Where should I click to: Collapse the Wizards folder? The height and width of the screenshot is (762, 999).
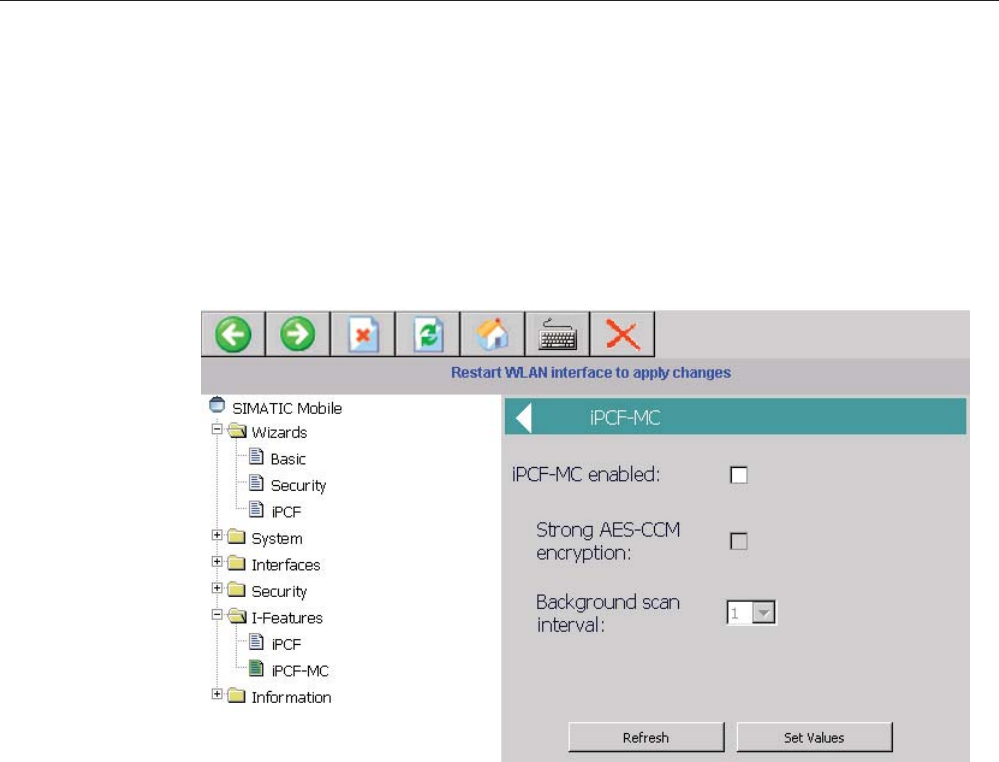(x=217, y=429)
